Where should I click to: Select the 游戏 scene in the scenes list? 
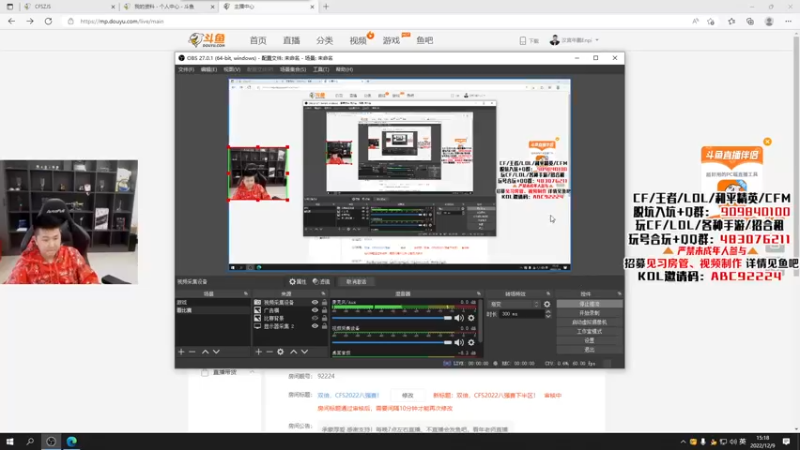pyautogui.click(x=213, y=303)
